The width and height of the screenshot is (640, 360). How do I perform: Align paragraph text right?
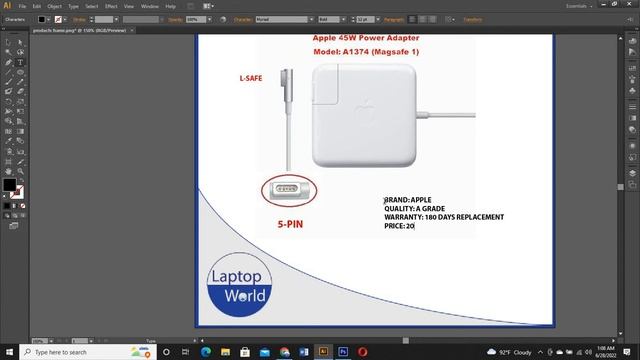click(433, 19)
